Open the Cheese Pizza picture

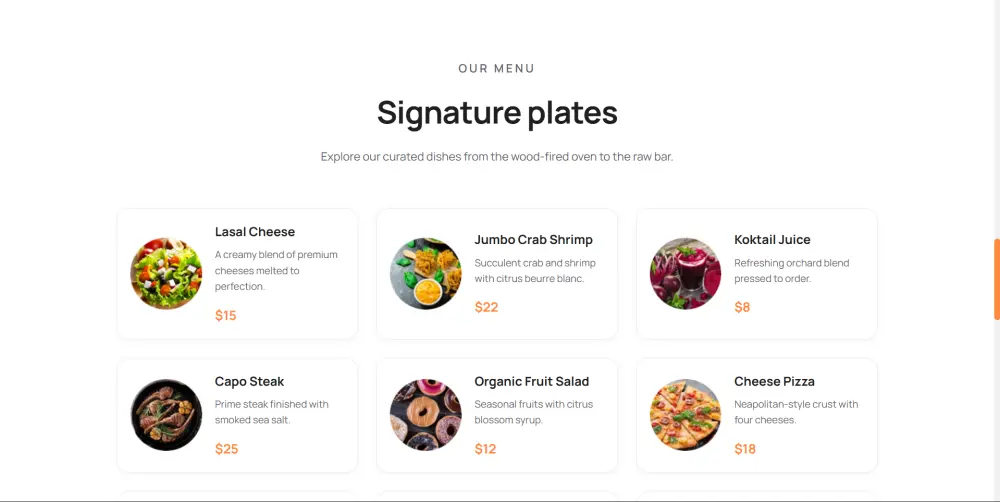[685, 415]
